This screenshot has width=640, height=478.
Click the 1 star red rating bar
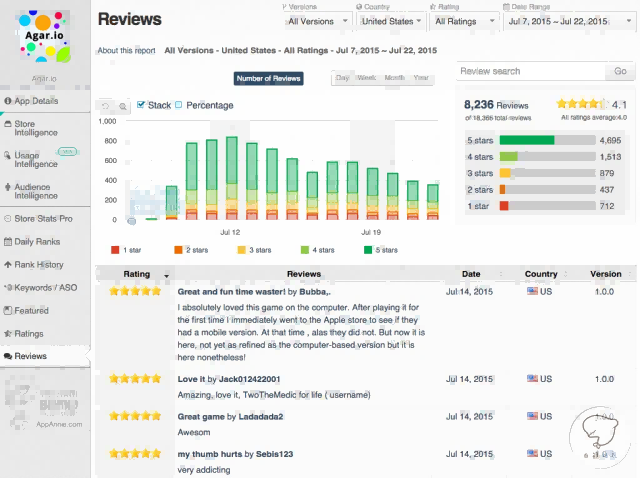pos(504,206)
